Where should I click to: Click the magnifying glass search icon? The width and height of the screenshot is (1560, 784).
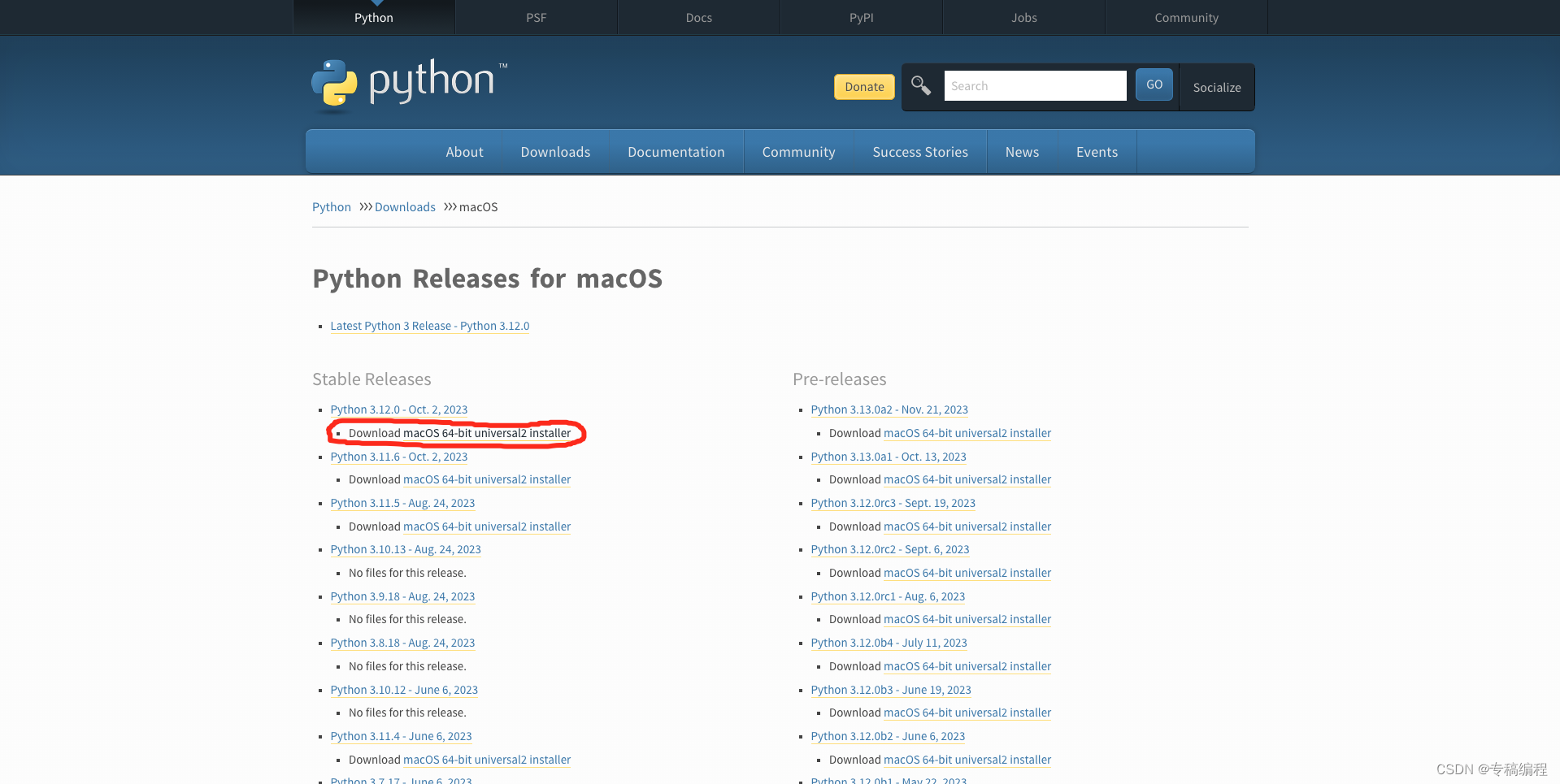(920, 85)
